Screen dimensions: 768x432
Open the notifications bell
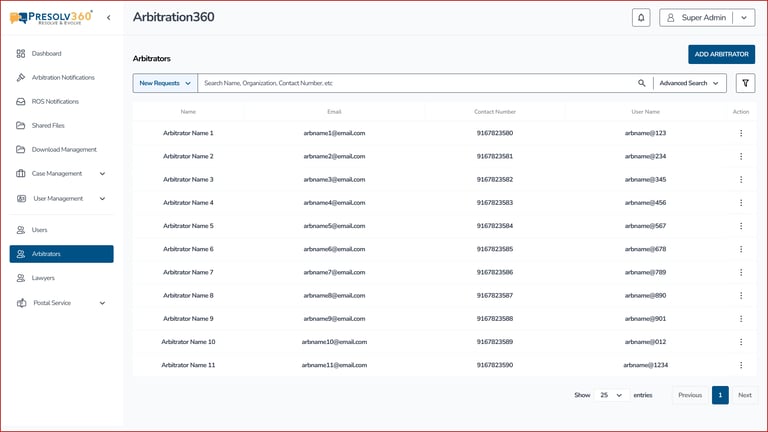click(x=641, y=18)
